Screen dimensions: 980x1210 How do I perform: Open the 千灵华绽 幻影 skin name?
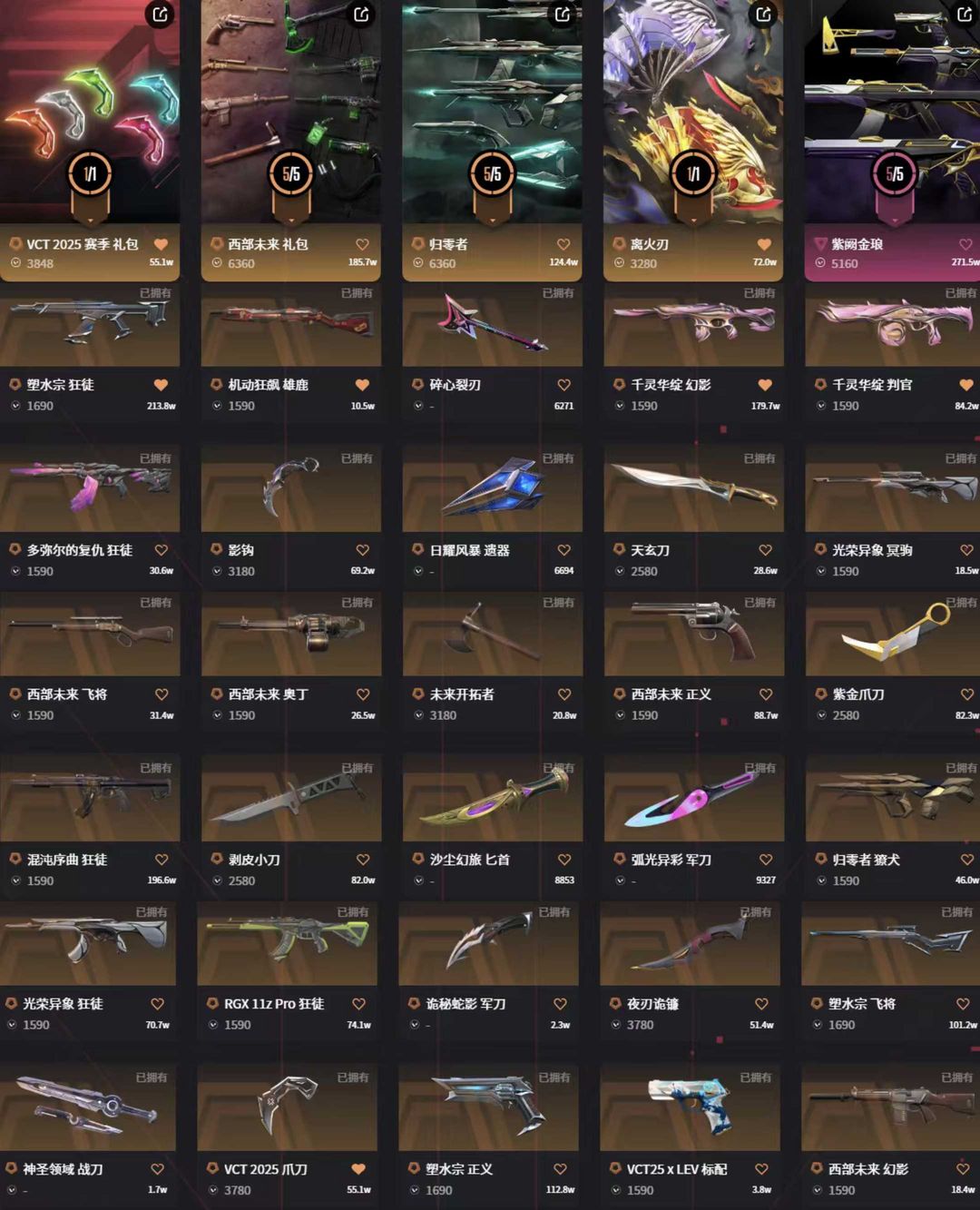click(671, 385)
